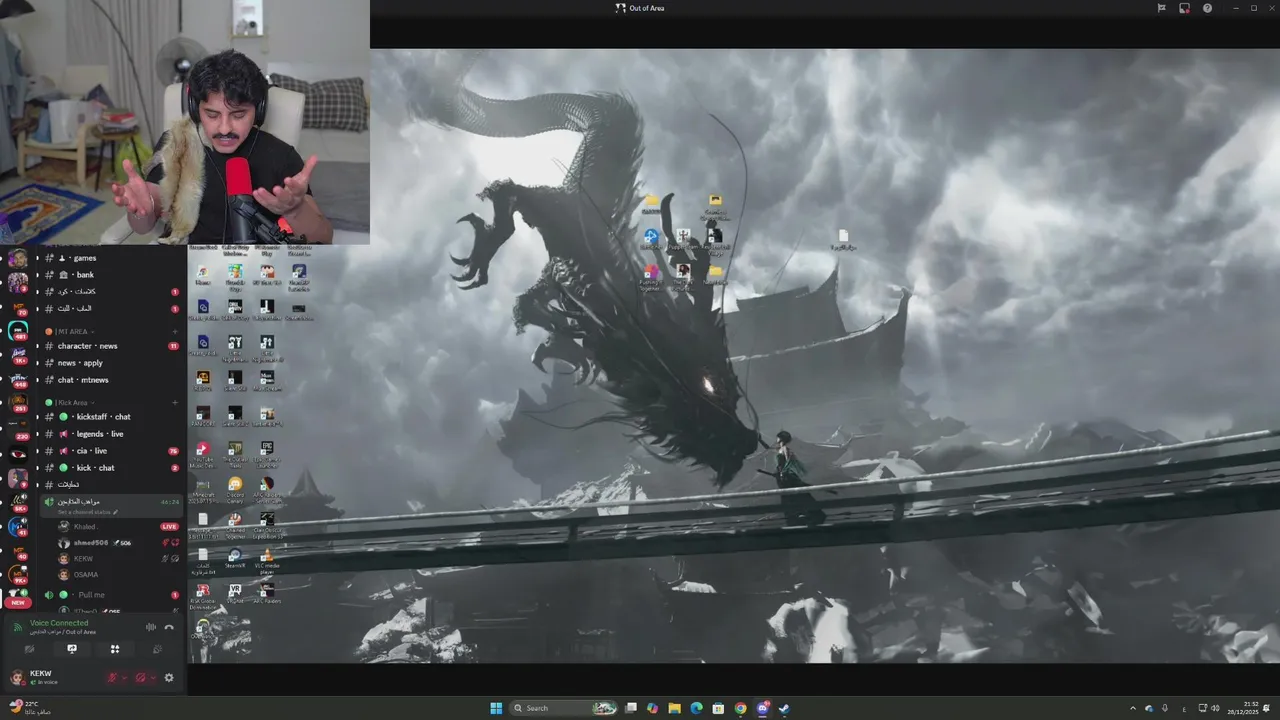Add a channel to MT AREA category
Viewport: 1280px width, 720px height.
pyautogui.click(x=175, y=331)
